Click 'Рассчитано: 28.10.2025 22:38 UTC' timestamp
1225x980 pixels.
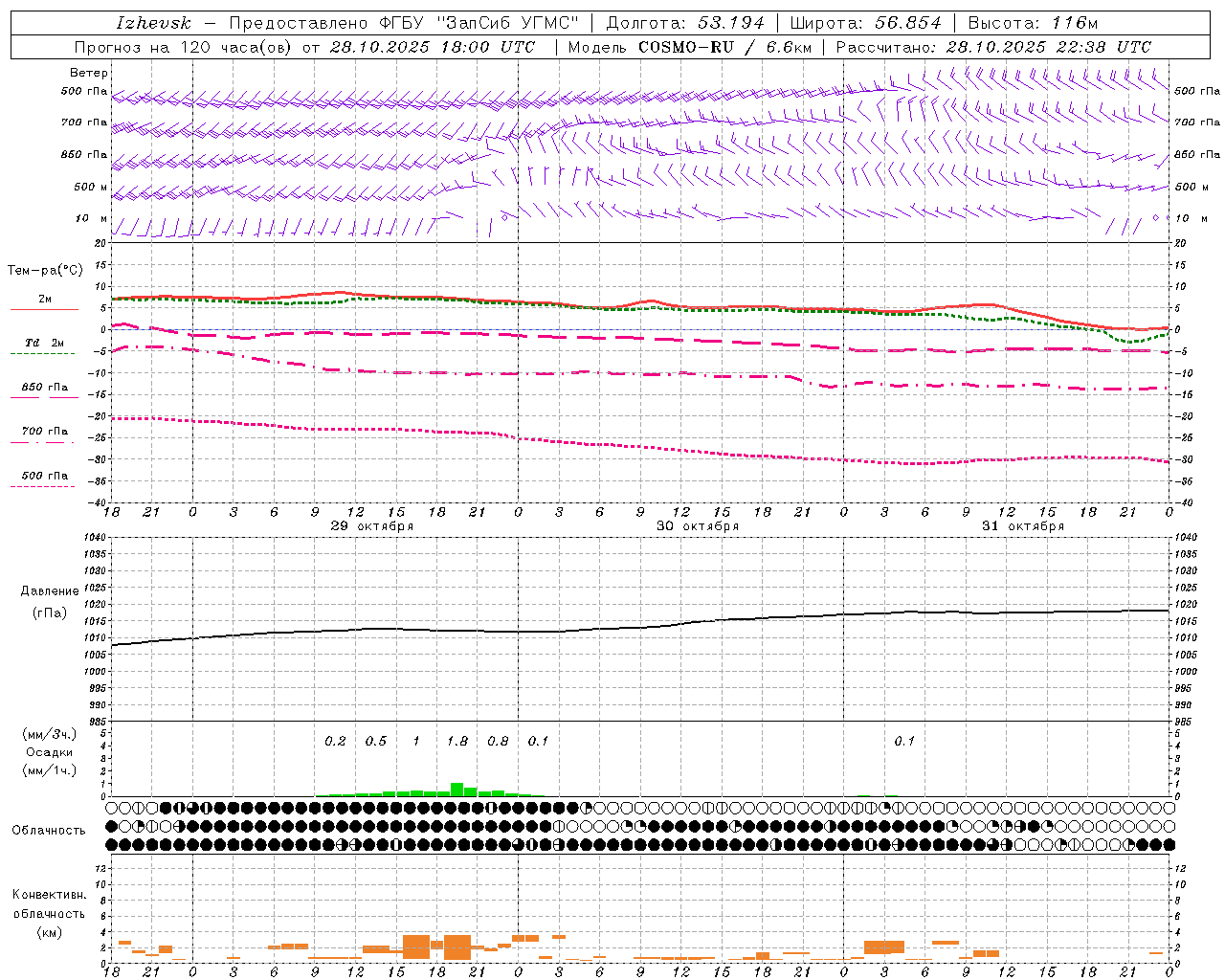pos(993,47)
